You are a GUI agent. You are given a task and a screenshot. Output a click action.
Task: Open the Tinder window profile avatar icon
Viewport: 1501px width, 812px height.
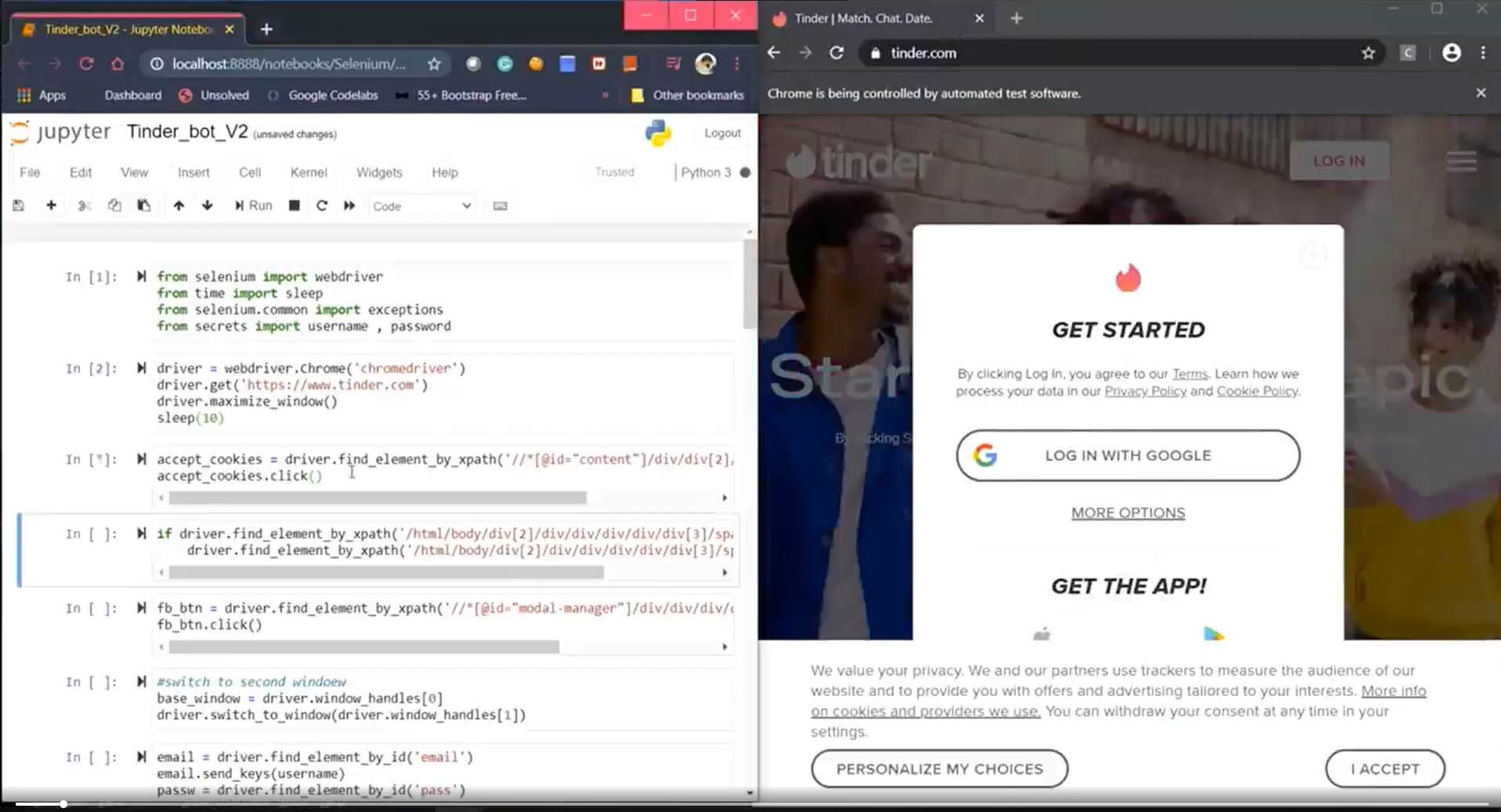[x=1451, y=53]
